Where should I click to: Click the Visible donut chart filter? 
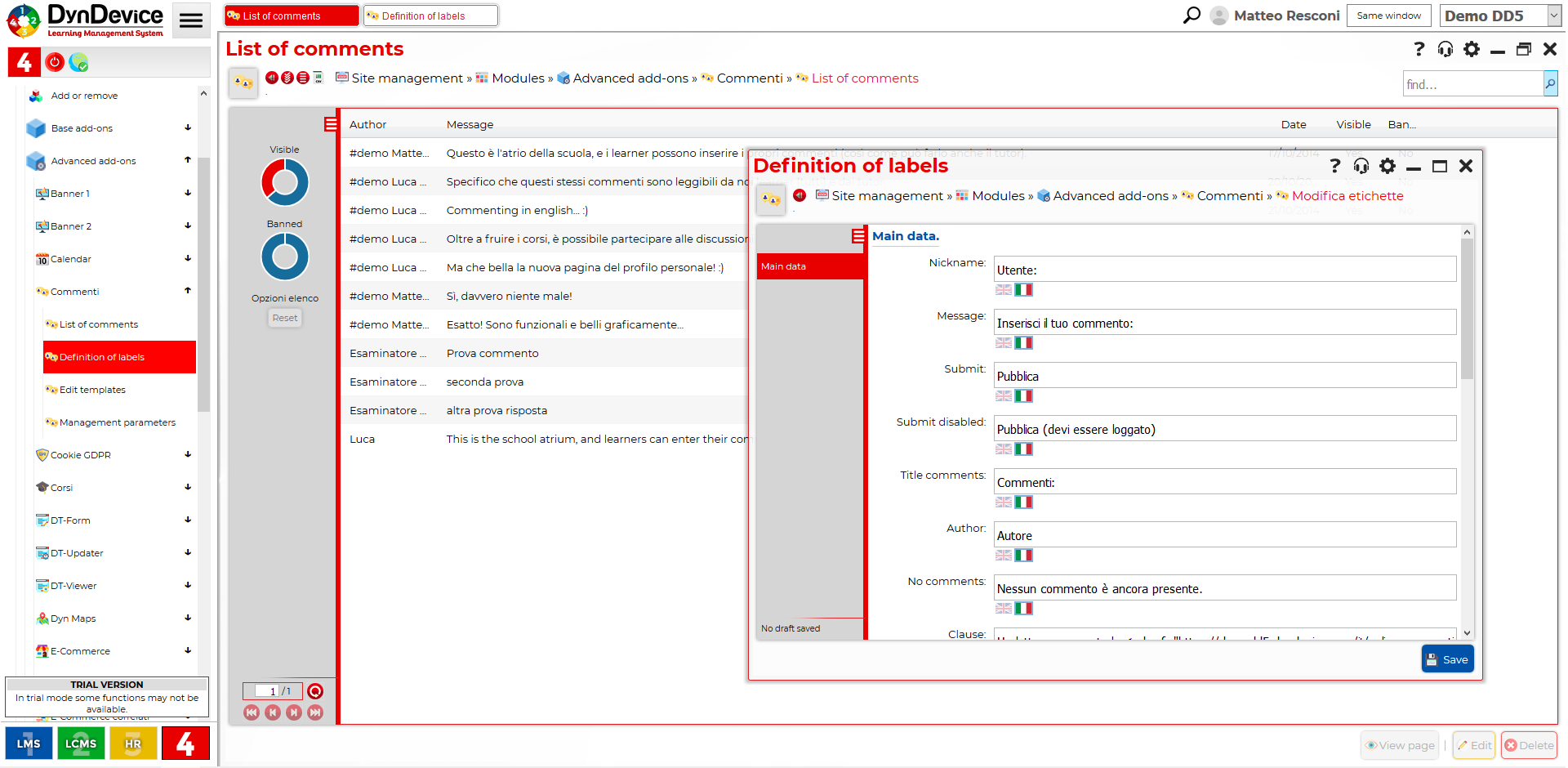pyautogui.click(x=284, y=181)
